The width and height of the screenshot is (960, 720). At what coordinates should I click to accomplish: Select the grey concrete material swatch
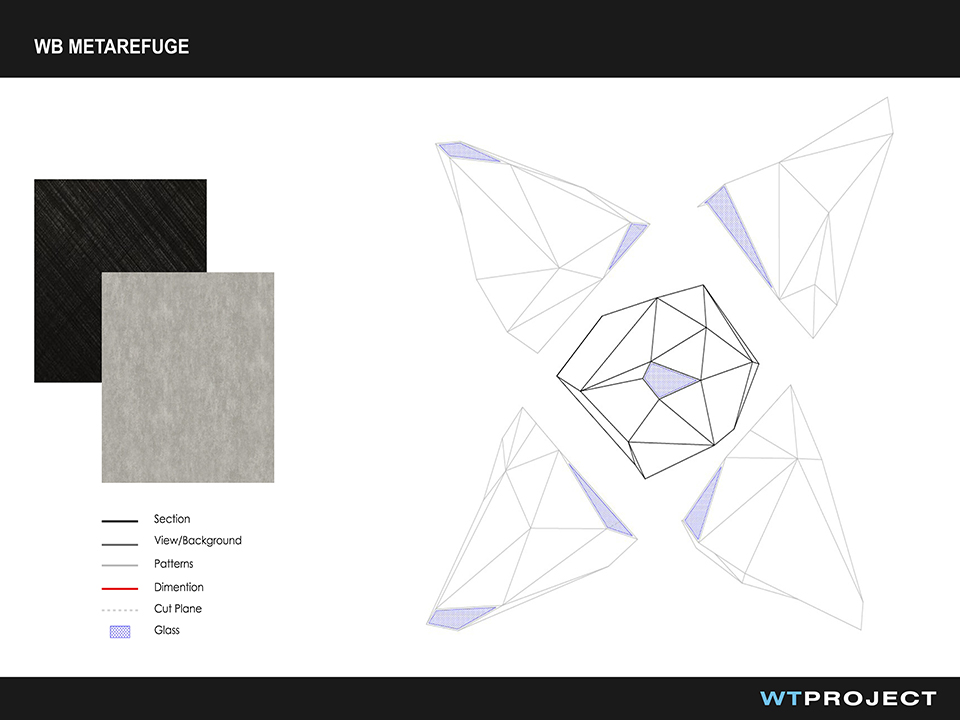click(188, 377)
